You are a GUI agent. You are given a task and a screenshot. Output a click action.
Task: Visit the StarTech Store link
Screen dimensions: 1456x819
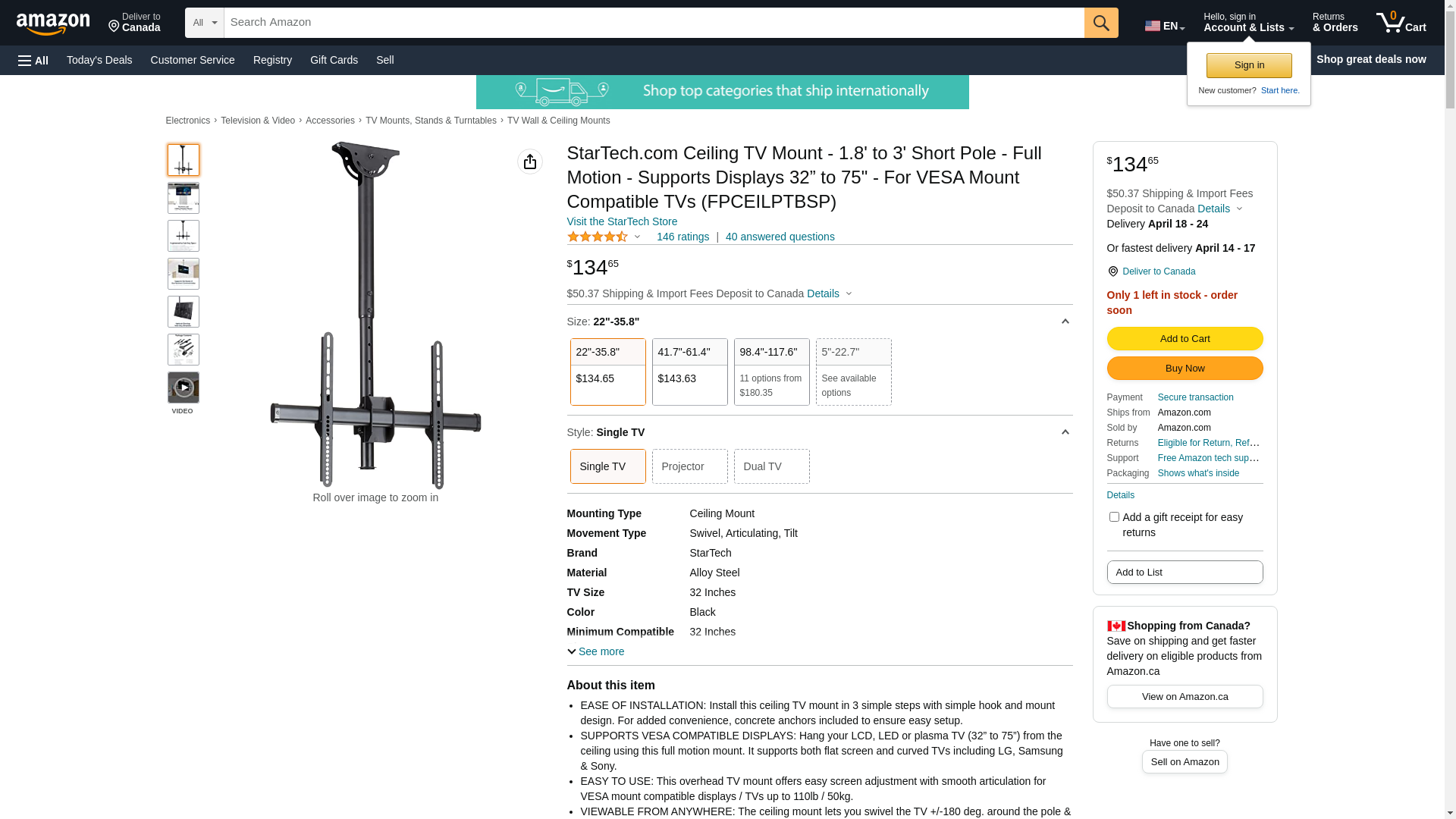tap(622, 221)
